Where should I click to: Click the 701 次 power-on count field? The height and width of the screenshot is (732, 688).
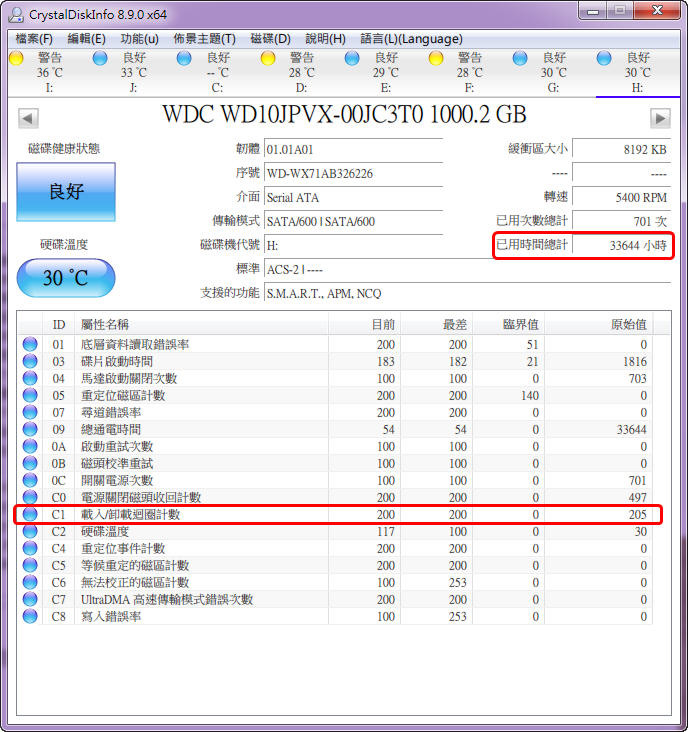click(x=621, y=221)
